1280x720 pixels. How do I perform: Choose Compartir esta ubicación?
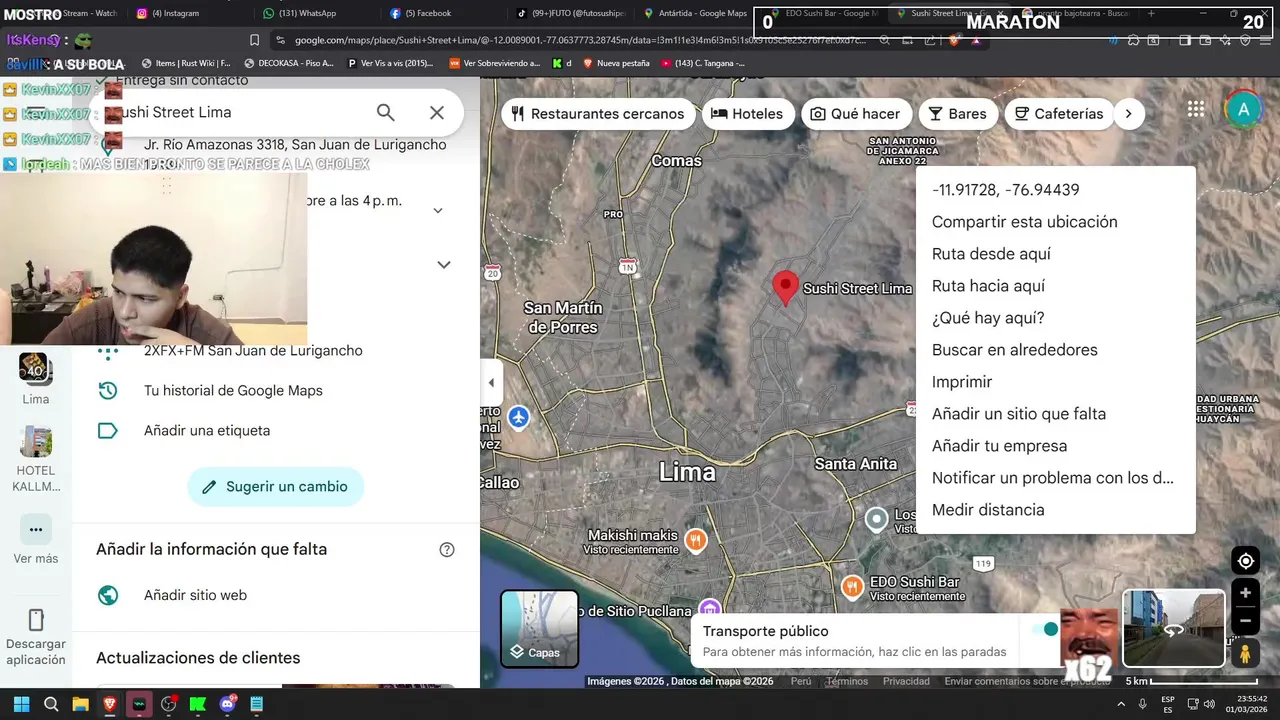1055,222
